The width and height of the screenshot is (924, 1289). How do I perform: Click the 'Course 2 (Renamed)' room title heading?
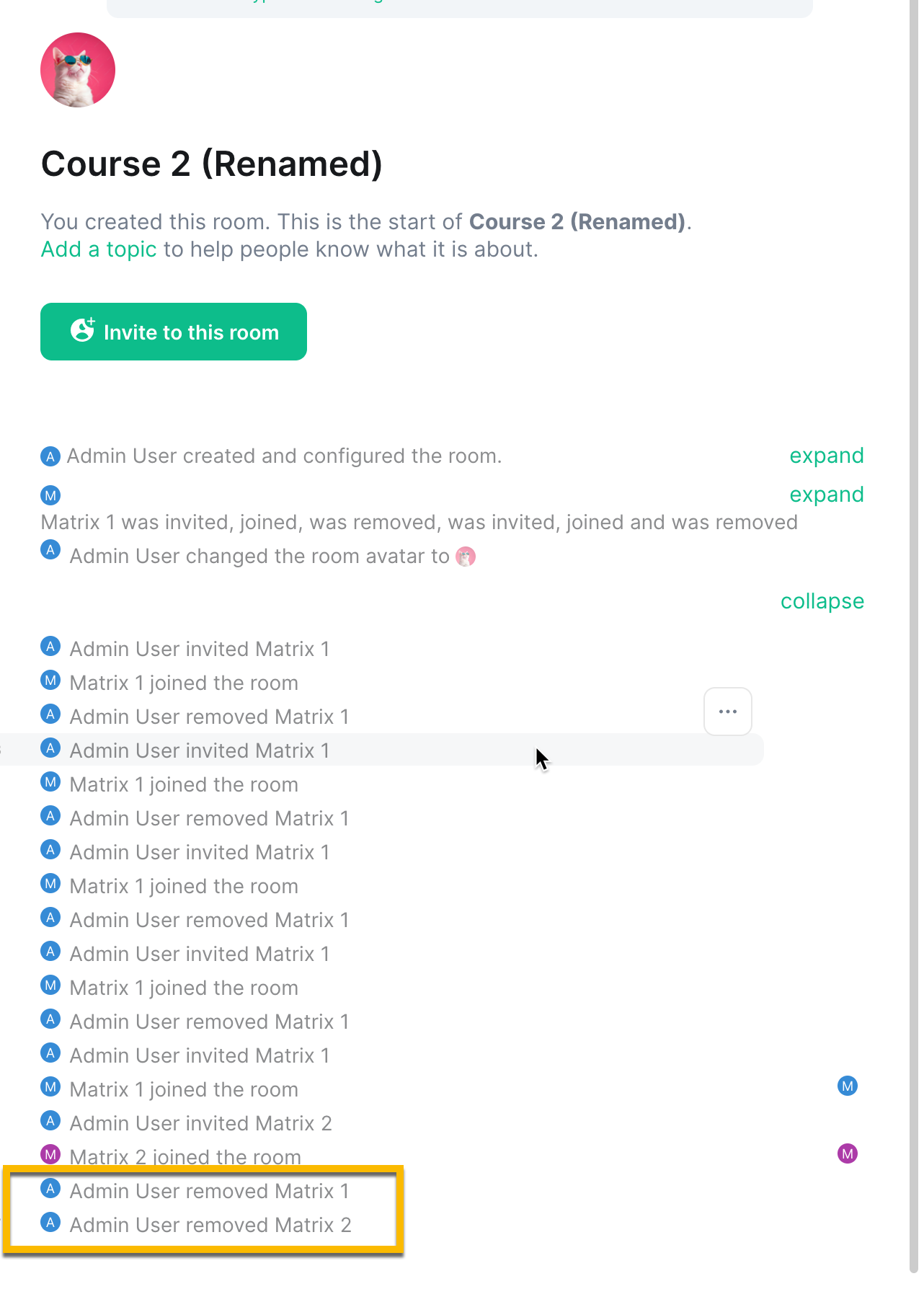tap(212, 164)
